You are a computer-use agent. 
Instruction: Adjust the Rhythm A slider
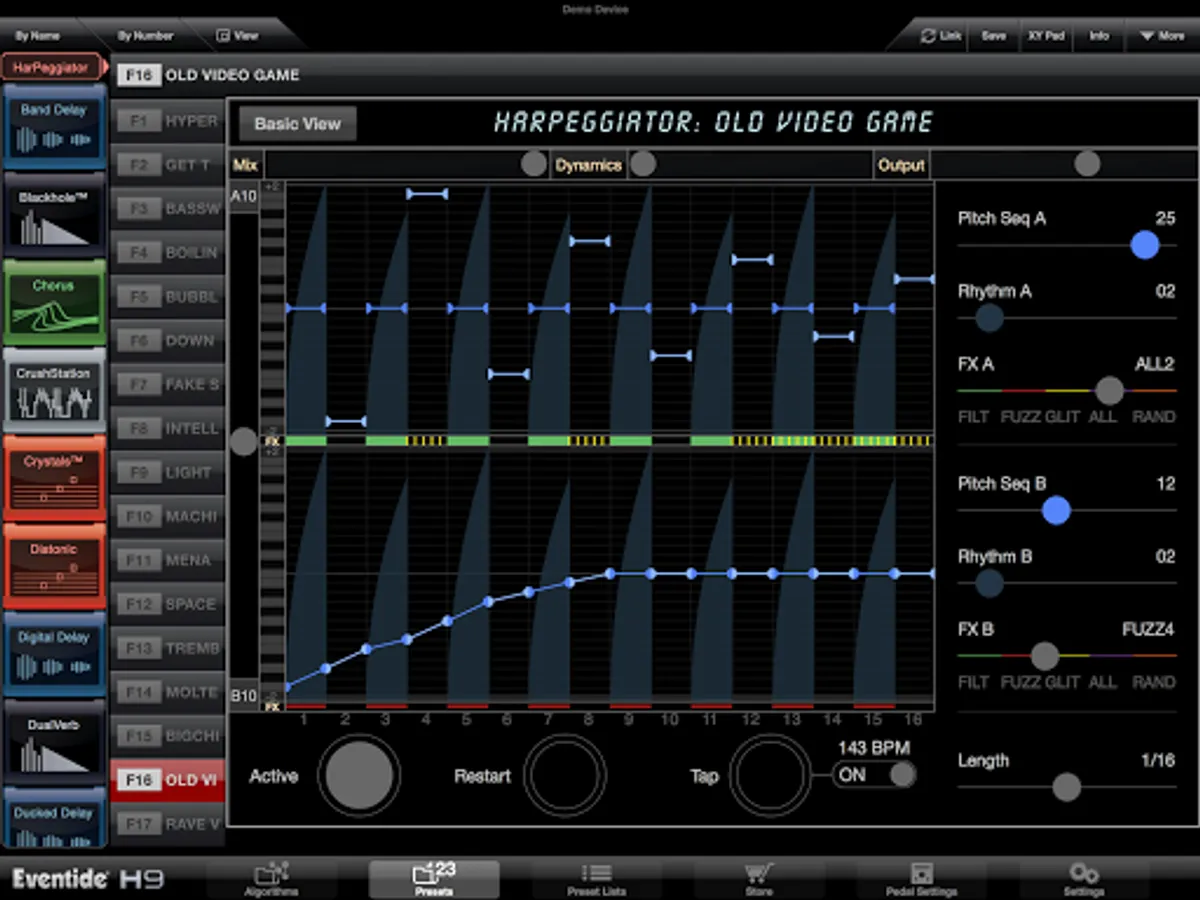coord(989,319)
